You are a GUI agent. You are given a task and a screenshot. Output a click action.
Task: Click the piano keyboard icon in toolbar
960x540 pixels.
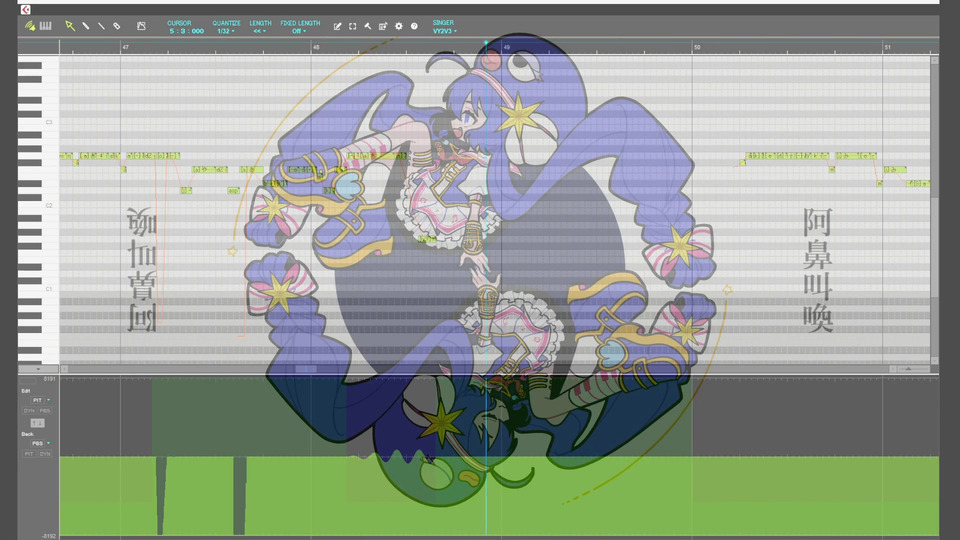(x=45, y=26)
